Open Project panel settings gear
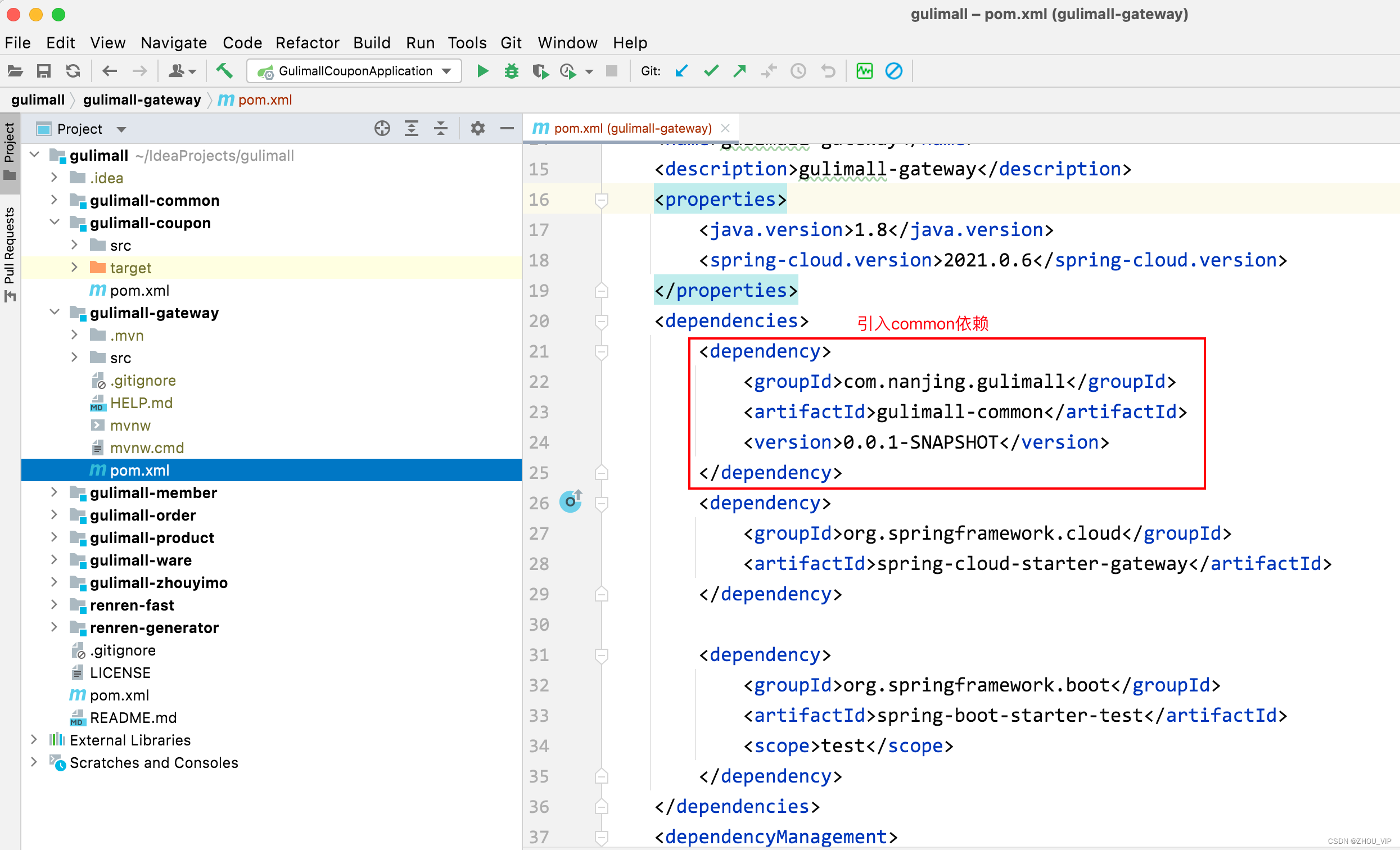1400x850 pixels. [x=478, y=128]
